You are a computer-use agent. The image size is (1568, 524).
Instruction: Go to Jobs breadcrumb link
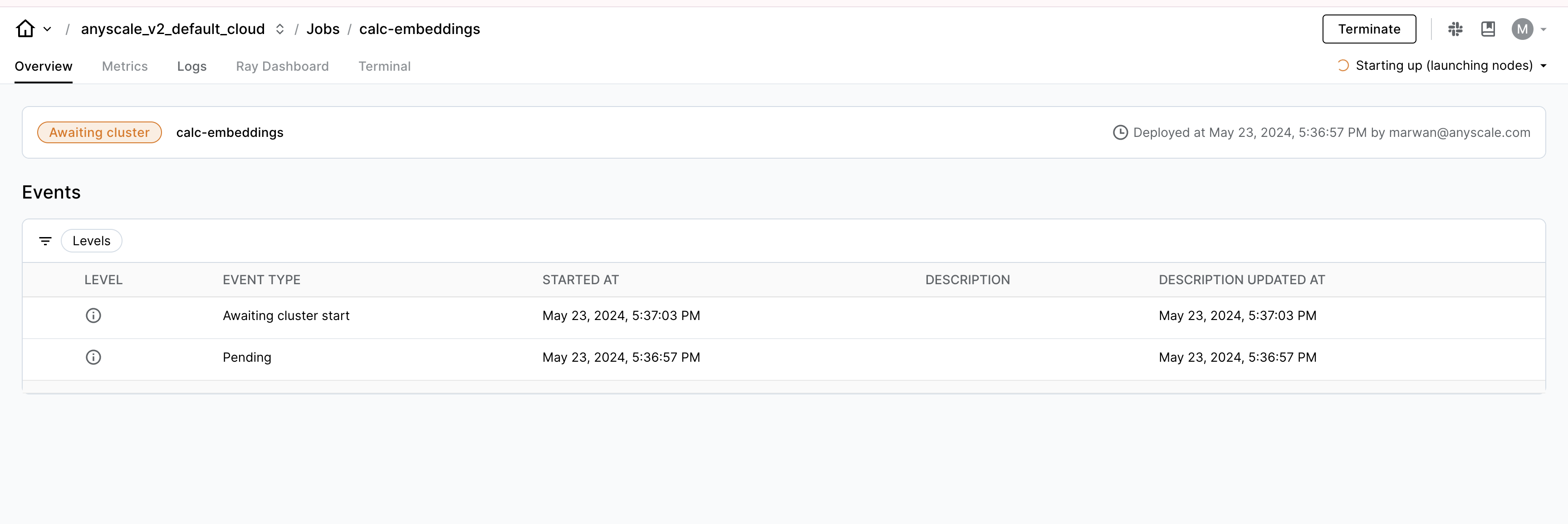323,29
